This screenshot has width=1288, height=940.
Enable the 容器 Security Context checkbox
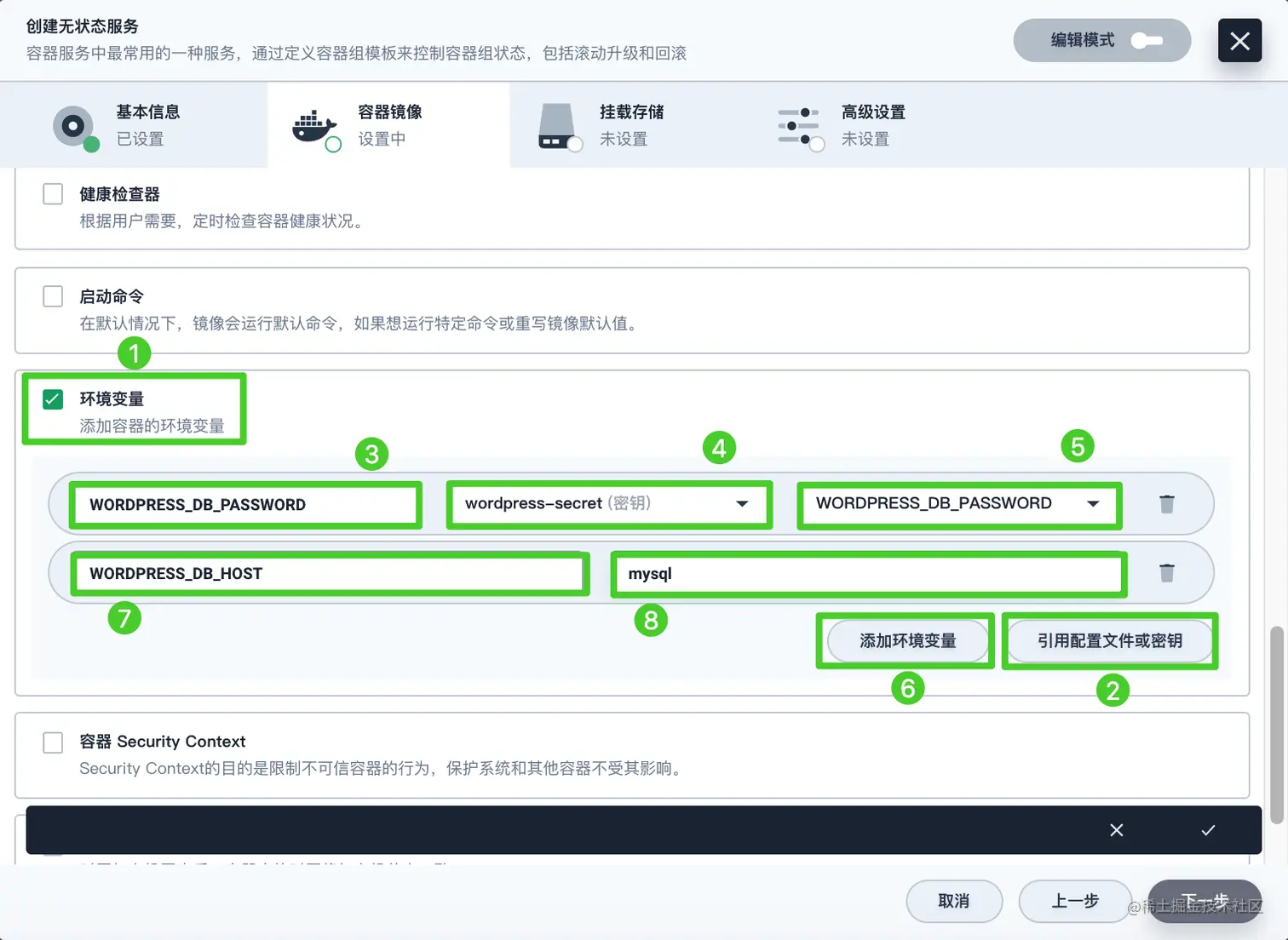(x=53, y=742)
